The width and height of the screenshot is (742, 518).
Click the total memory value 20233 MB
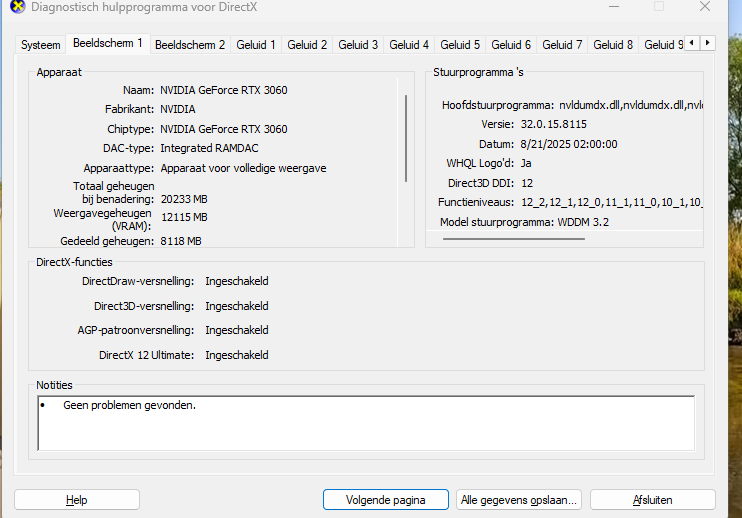(184, 199)
